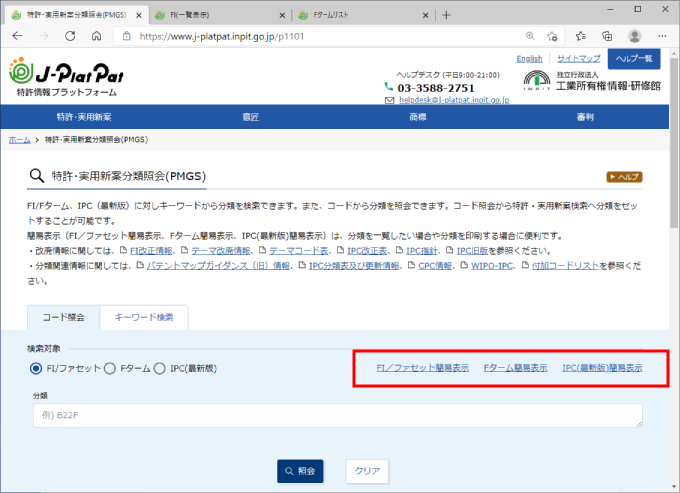Click the browser home icon
The image size is (680, 493).
[96, 36]
